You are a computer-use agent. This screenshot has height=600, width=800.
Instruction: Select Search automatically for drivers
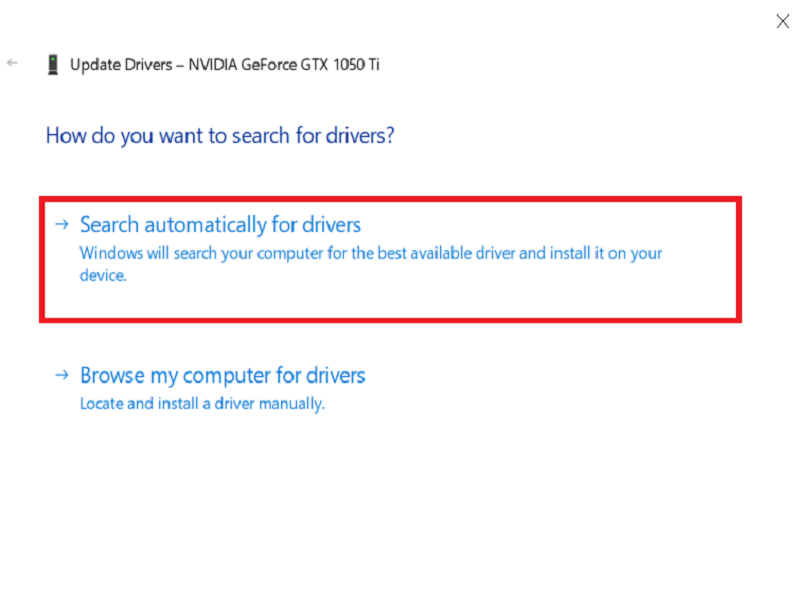220,225
